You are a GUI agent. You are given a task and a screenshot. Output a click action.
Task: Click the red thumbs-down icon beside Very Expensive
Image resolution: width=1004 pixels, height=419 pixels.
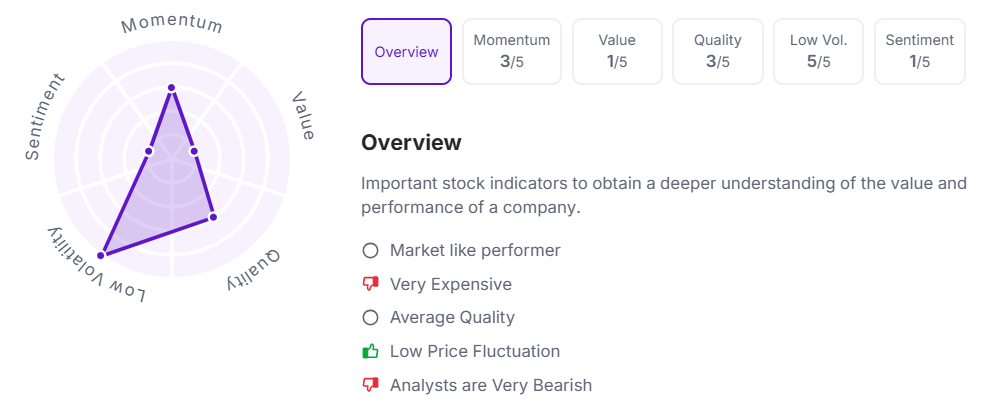[371, 284]
